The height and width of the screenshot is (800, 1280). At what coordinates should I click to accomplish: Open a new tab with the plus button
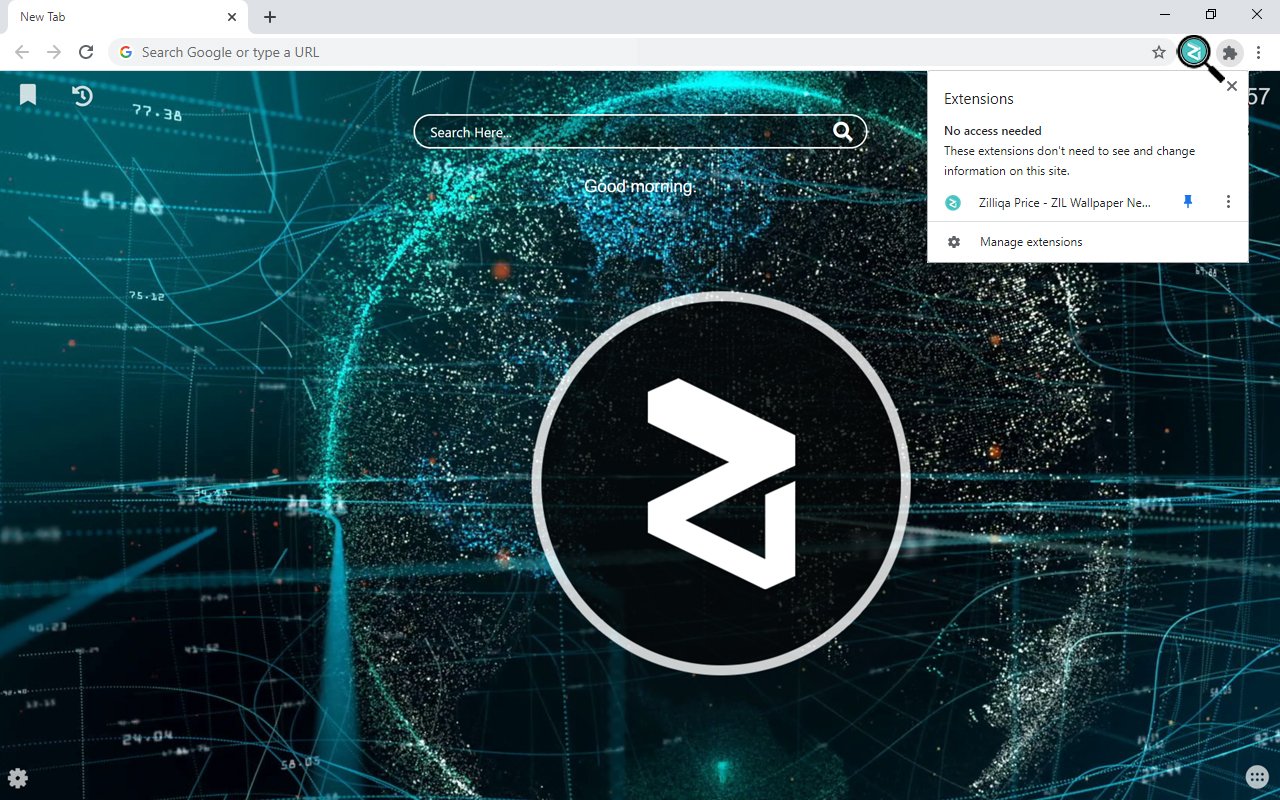point(270,17)
